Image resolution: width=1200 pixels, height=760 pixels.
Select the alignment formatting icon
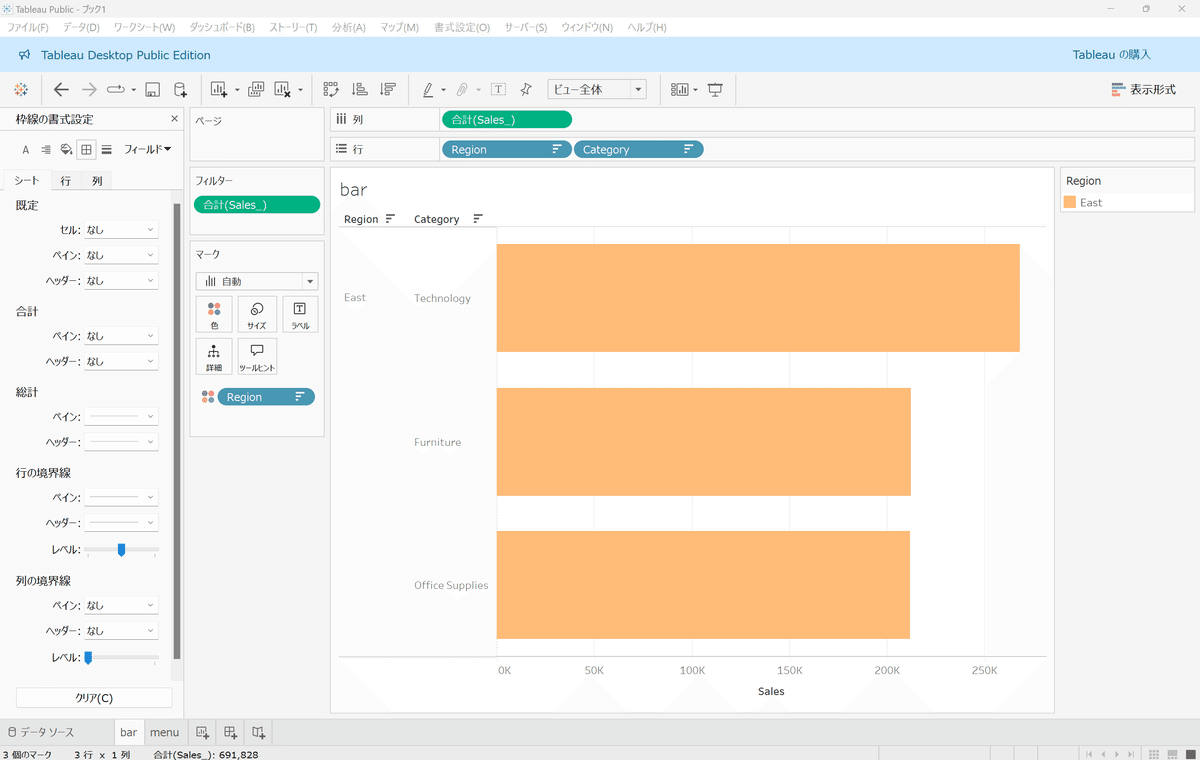[x=46, y=150]
